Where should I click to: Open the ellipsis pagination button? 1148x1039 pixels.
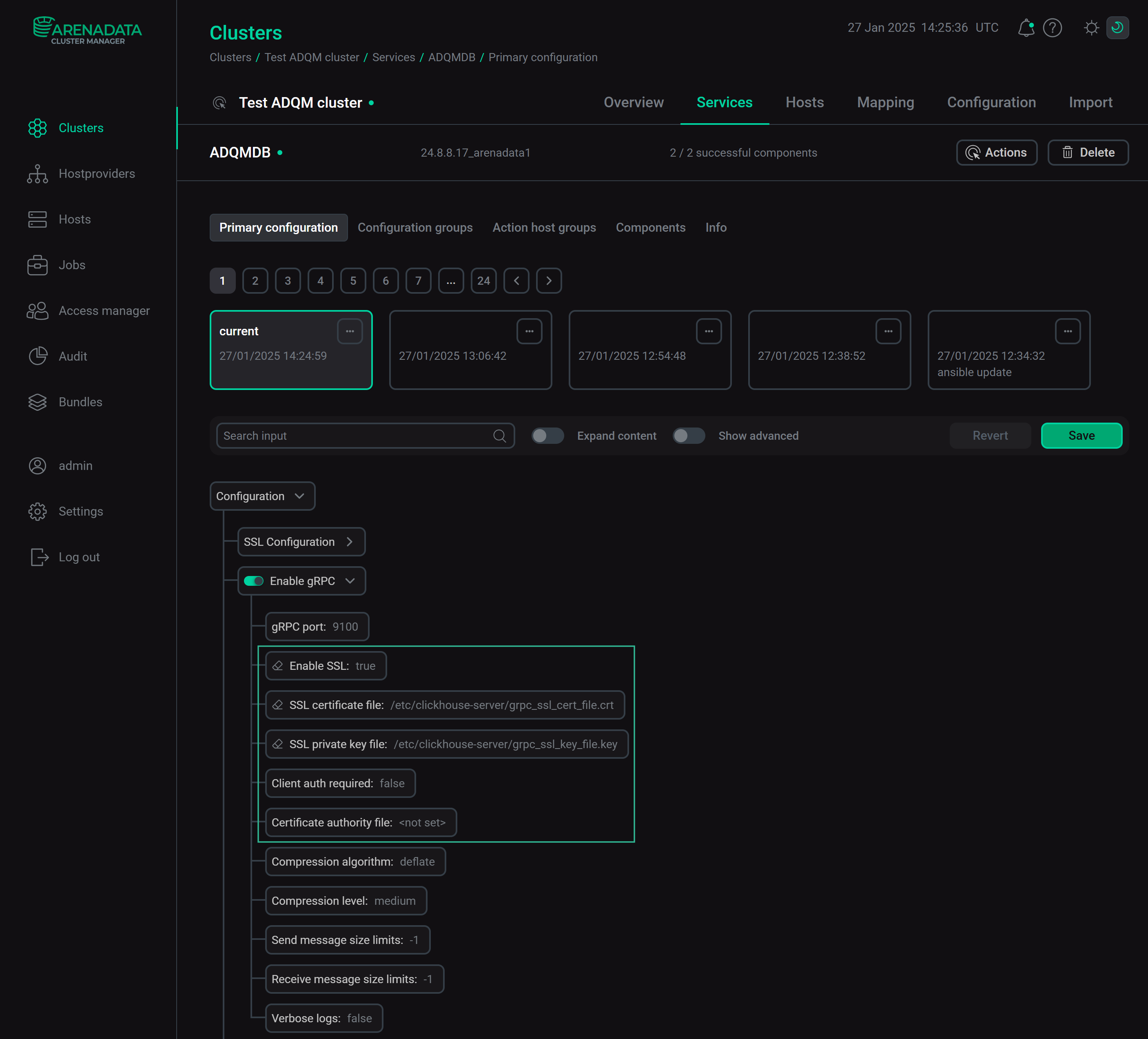click(x=451, y=281)
